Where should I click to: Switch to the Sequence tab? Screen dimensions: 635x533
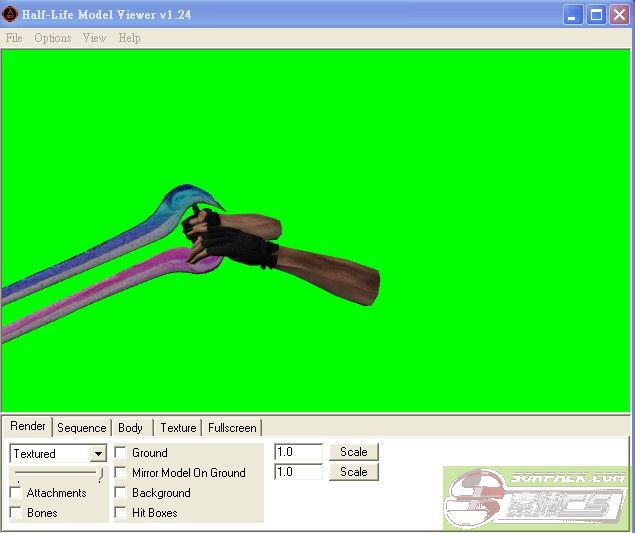pyautogui.click(x=81, y=428)
